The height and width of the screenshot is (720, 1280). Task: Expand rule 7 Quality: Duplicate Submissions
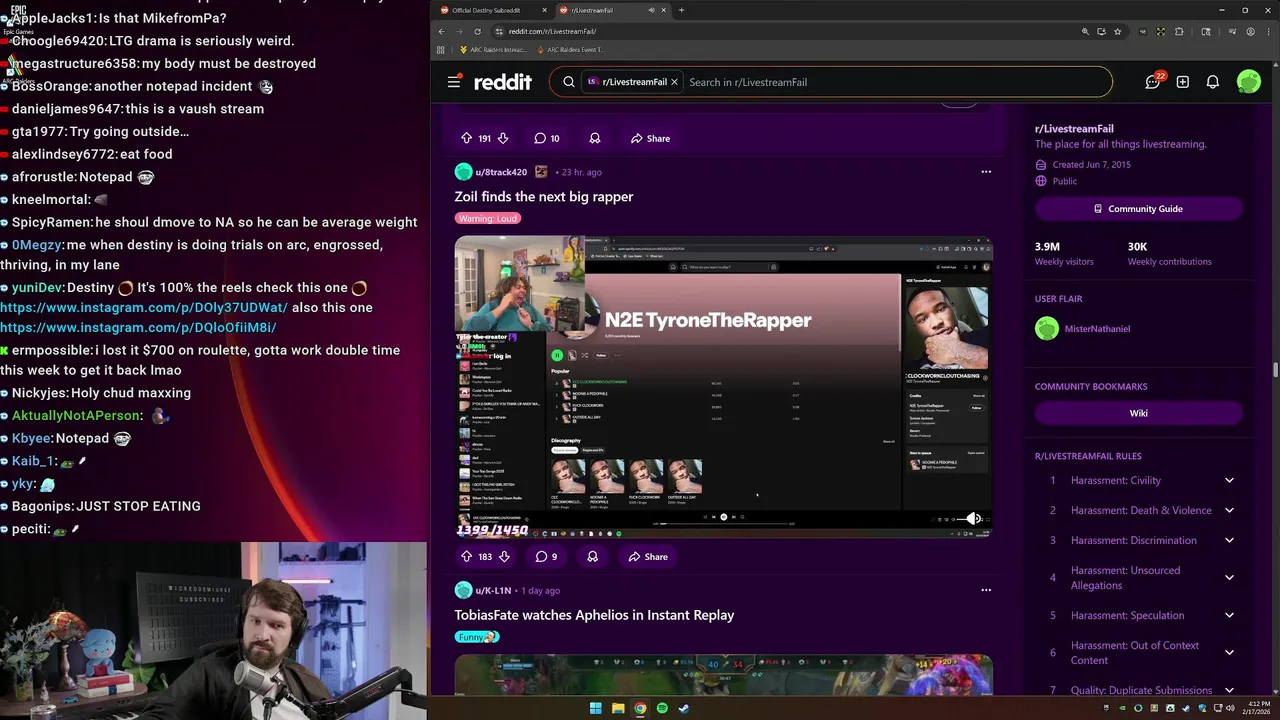pos(1229,691)
